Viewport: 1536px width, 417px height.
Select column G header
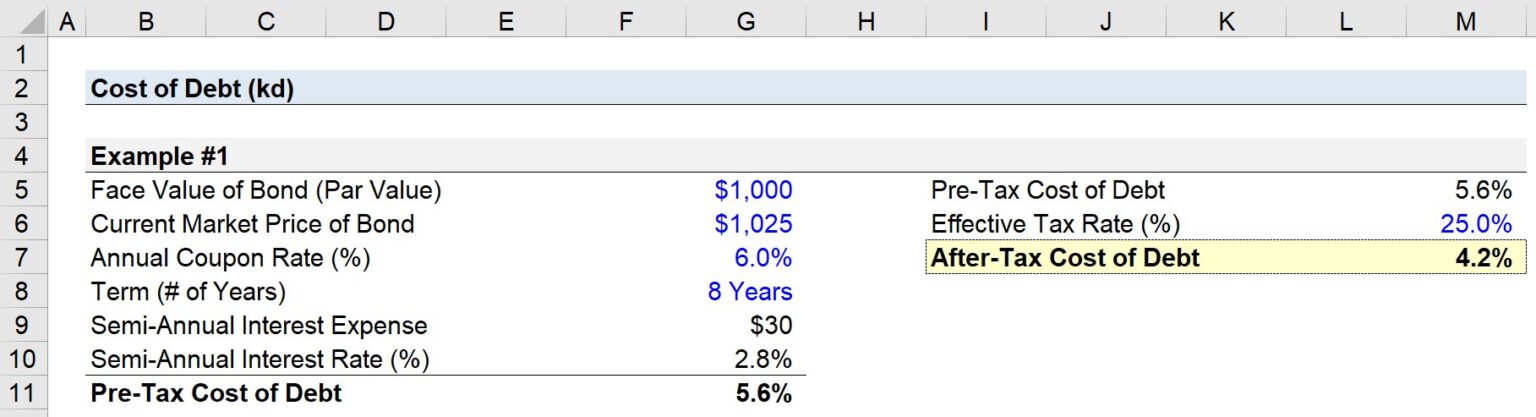[x=745, y=21]
